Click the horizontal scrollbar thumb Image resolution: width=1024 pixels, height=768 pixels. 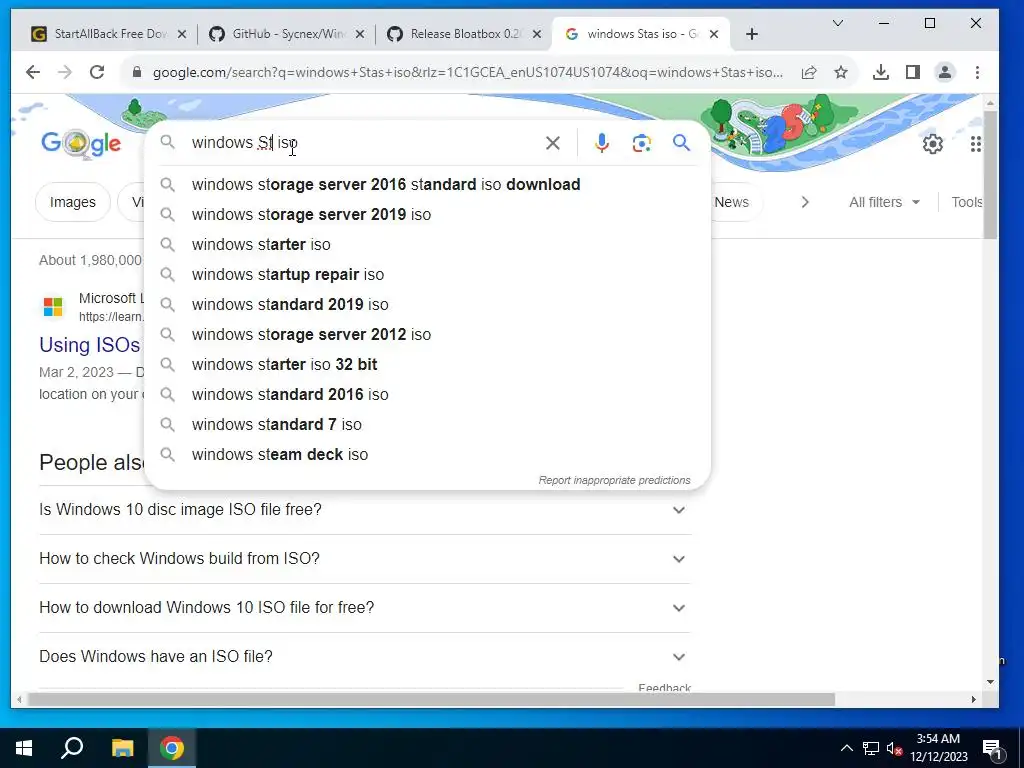tap(431, 699)
